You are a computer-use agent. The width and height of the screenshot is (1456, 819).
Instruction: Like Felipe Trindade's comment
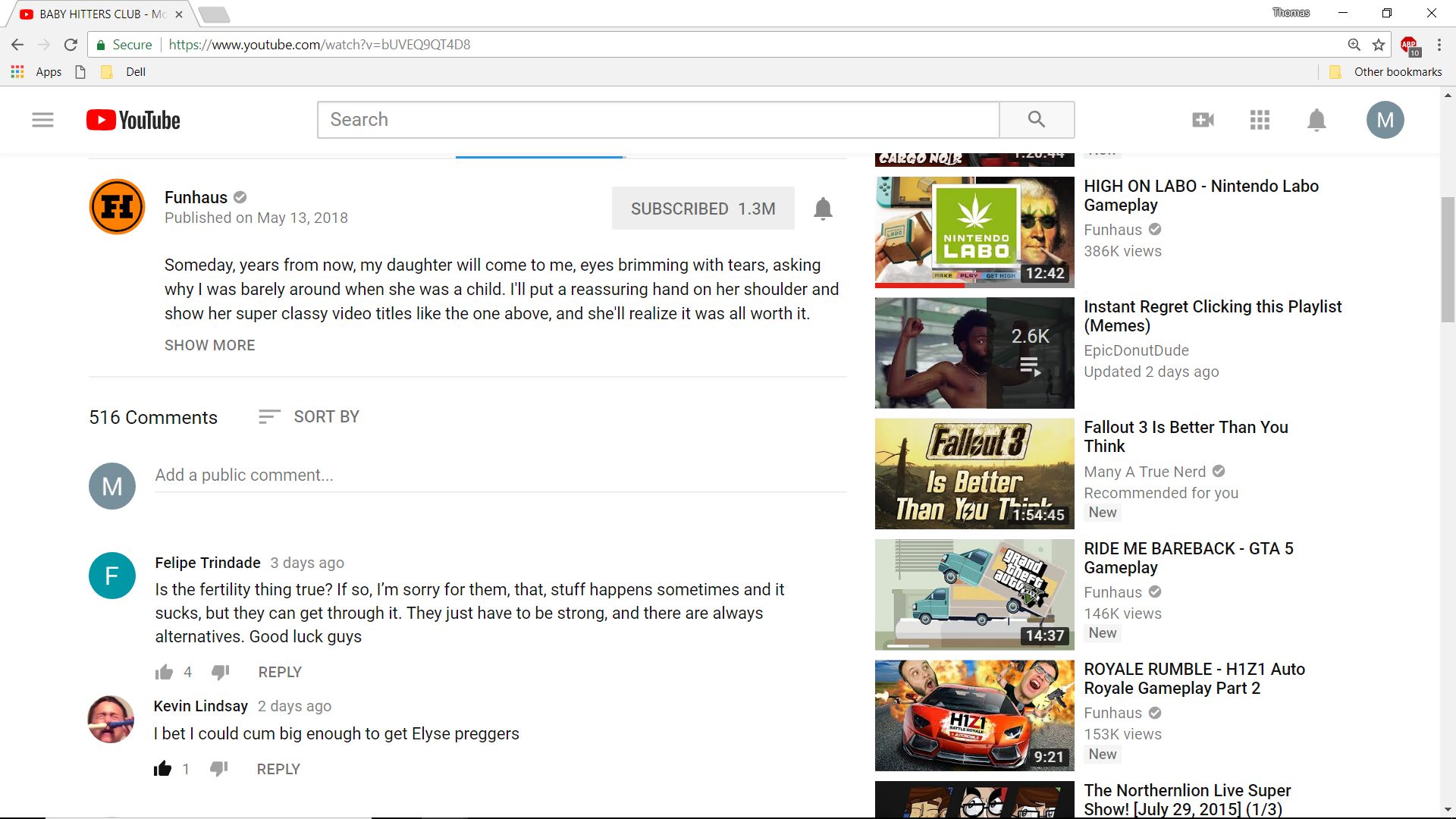(x=164, y=673)
